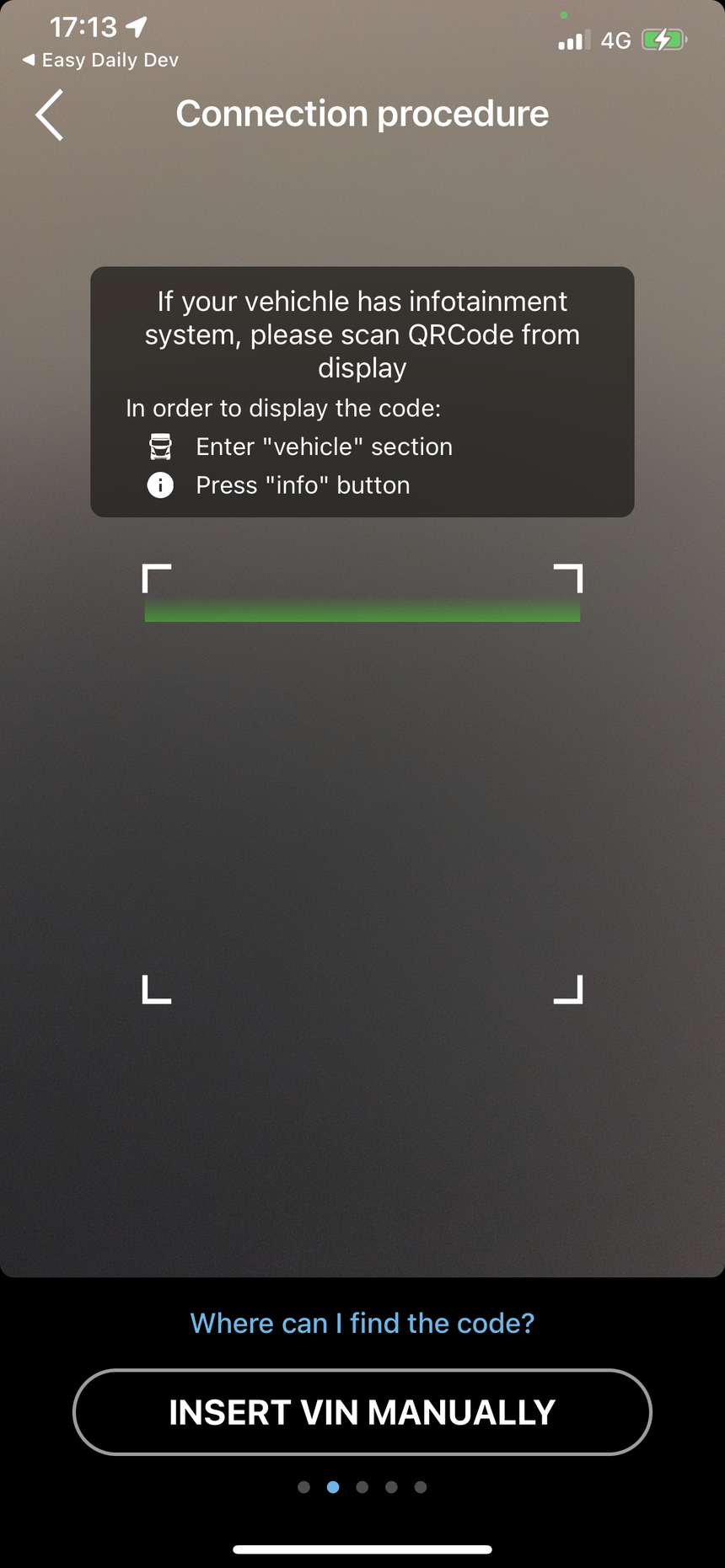This screenshot has width=725, height=1568.
Task: Tap the iOS home indicator bar
Action: pyautogui.click(x=362, y=1549)
